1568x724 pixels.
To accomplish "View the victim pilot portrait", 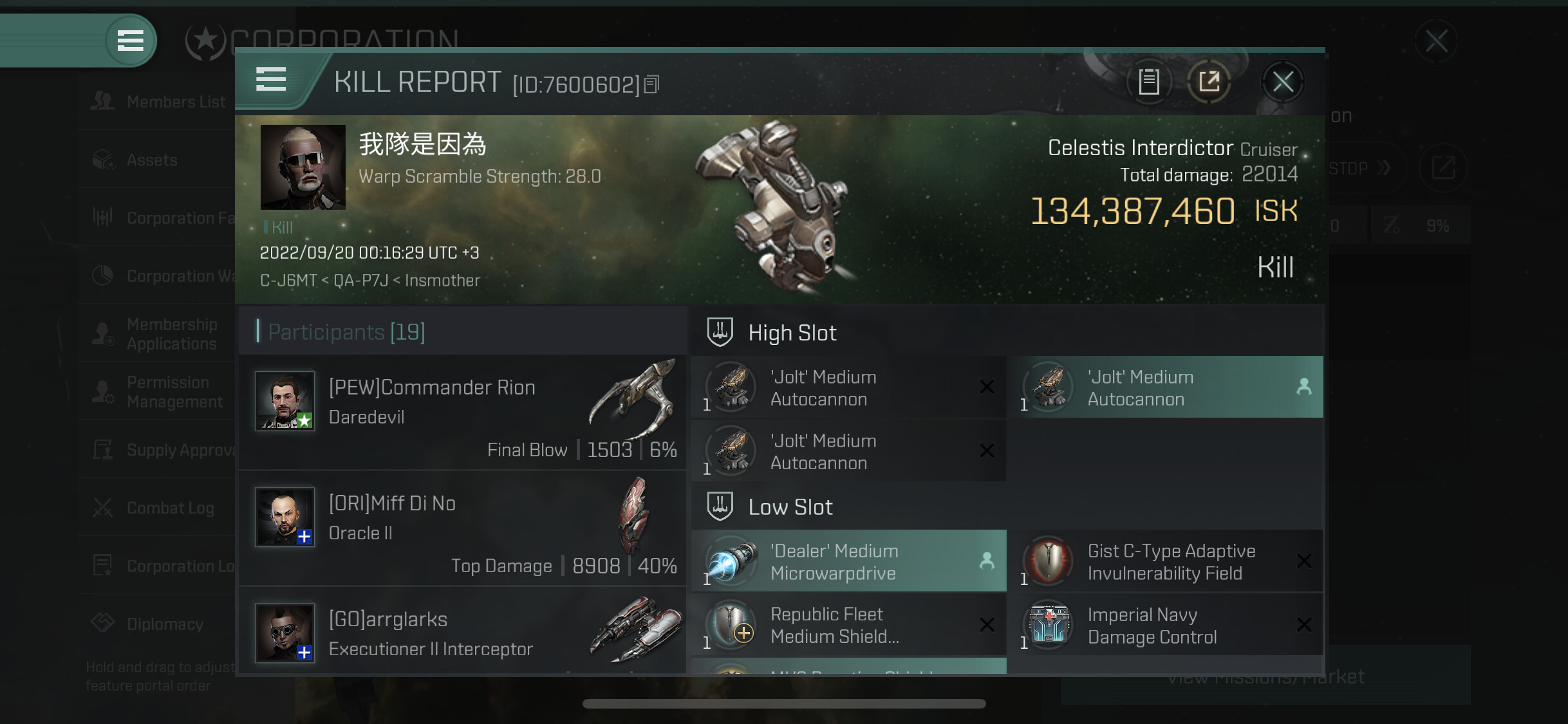I will point(303,167).
